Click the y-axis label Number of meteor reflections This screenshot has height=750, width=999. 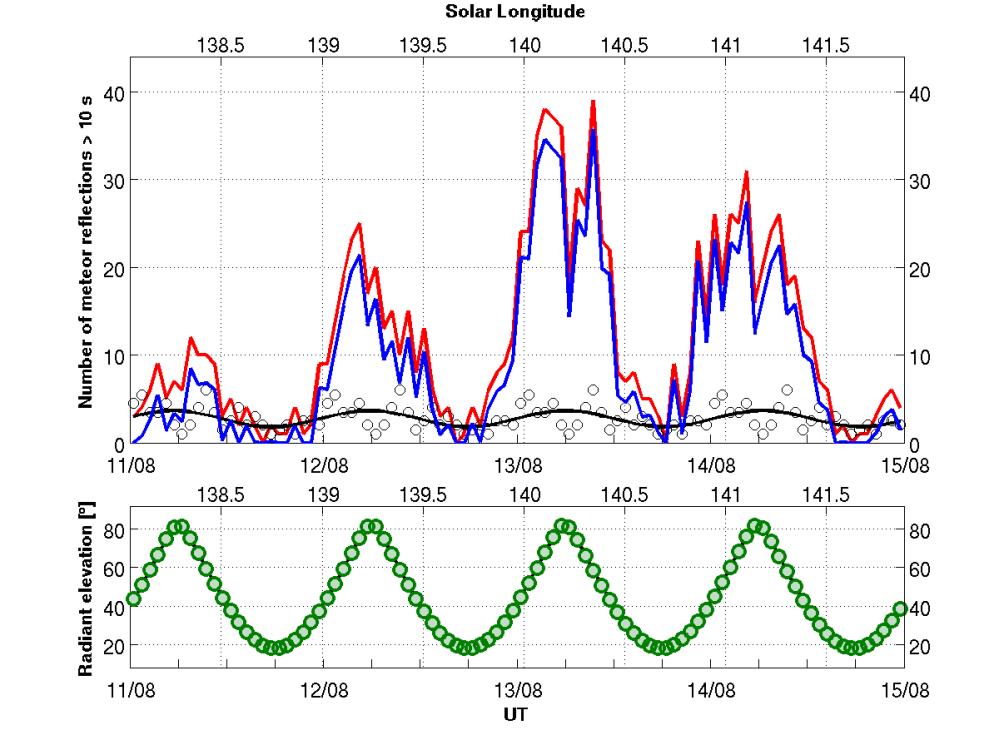[x=84, y=252]
